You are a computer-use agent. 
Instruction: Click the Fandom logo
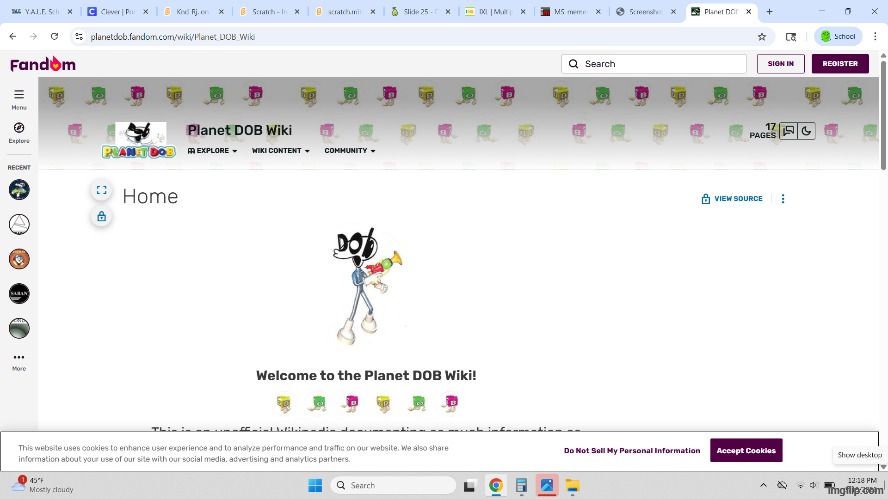pos(43,64)
